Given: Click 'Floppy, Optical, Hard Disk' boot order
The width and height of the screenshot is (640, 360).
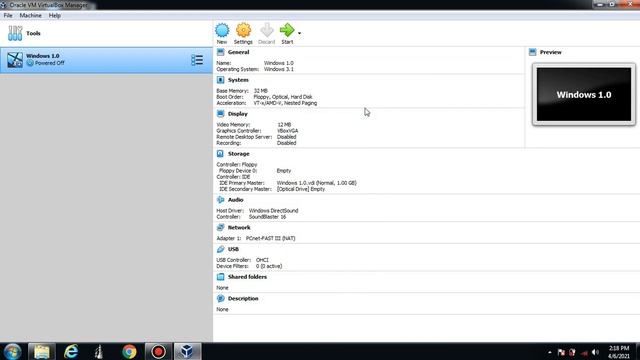Looking at the screenshot, I should pos(283,97).
